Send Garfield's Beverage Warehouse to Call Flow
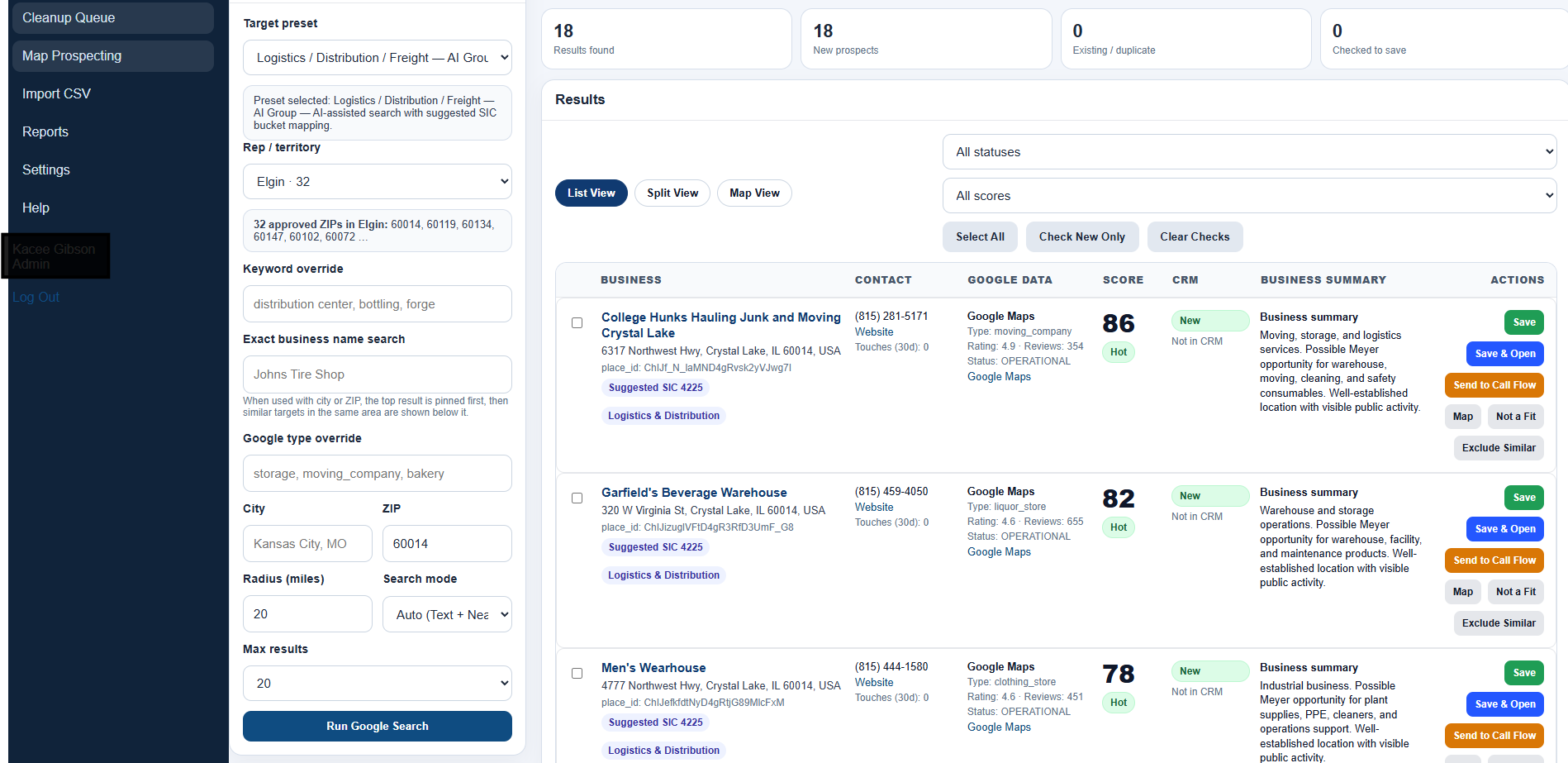Viewport: 1568px width, 763px height. 1494,560
